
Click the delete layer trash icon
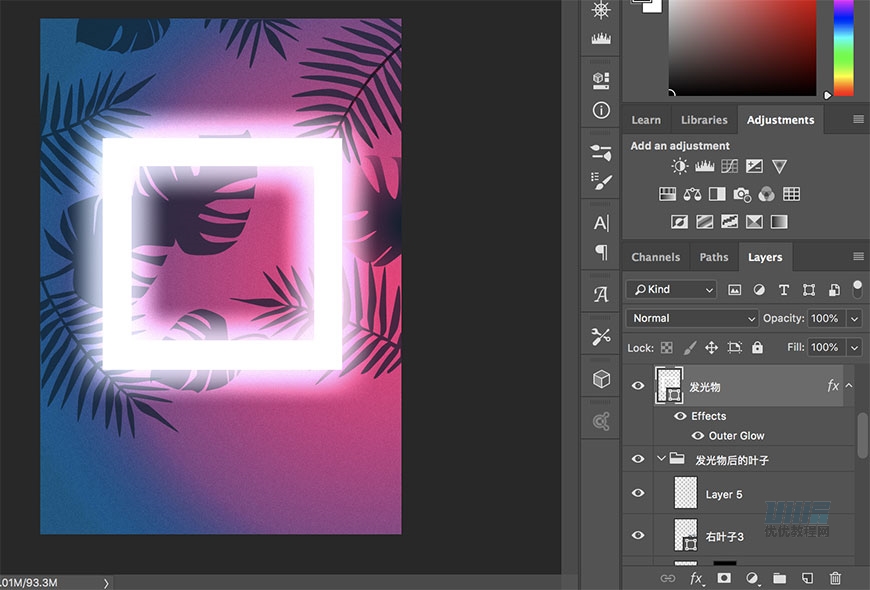pos(835,578)
